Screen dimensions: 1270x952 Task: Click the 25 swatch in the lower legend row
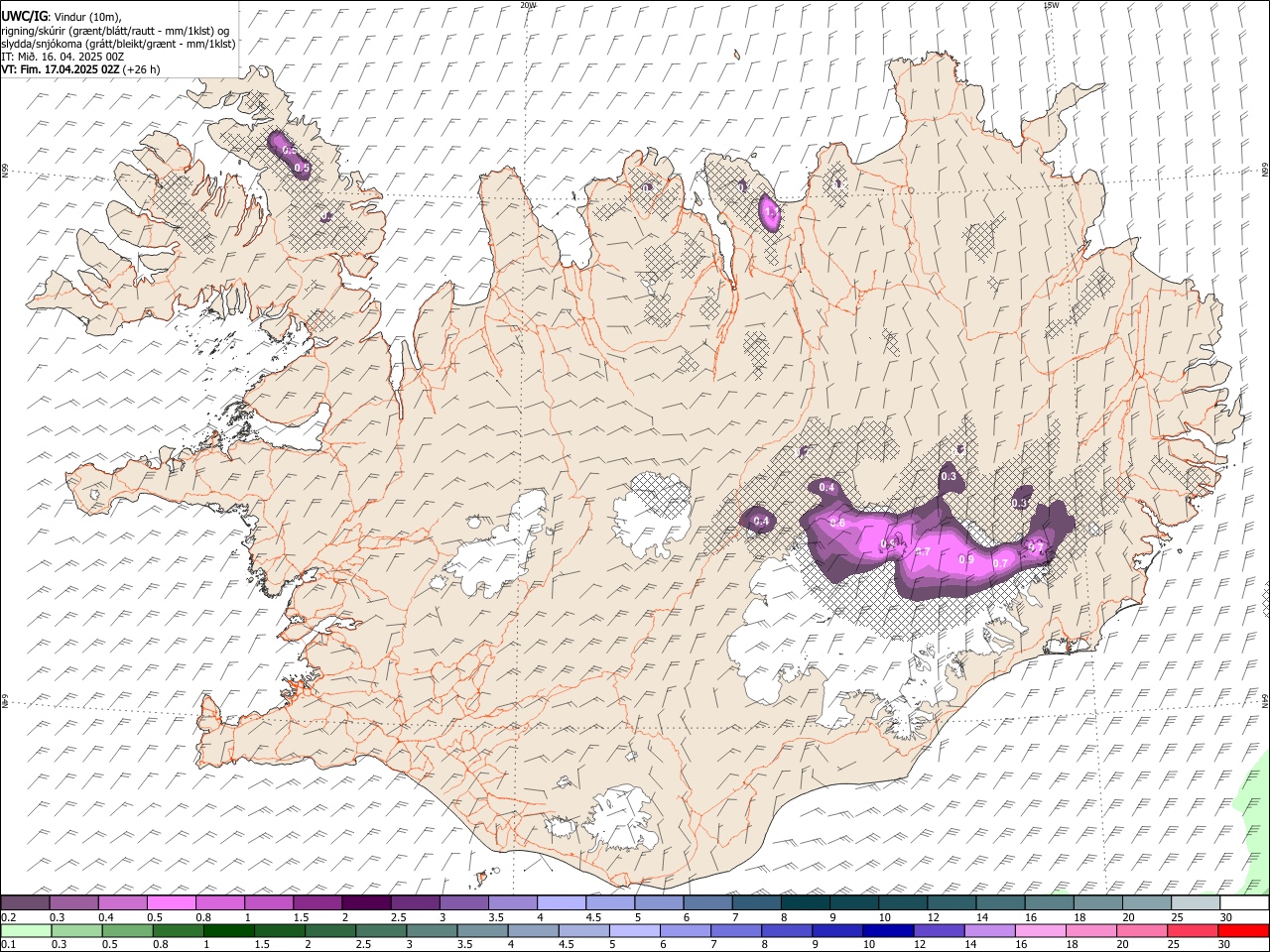pyautogui.click(x=1192, y=930)
